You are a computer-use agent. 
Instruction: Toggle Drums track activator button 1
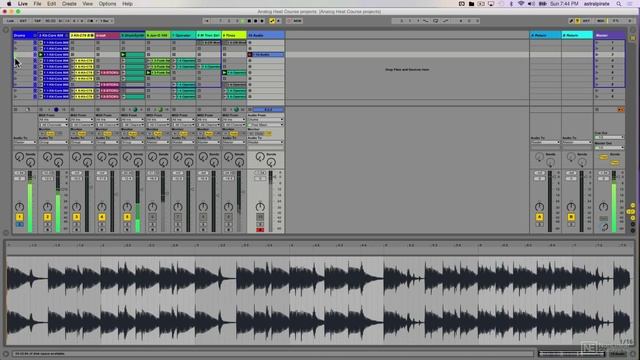tap(19, 217)
